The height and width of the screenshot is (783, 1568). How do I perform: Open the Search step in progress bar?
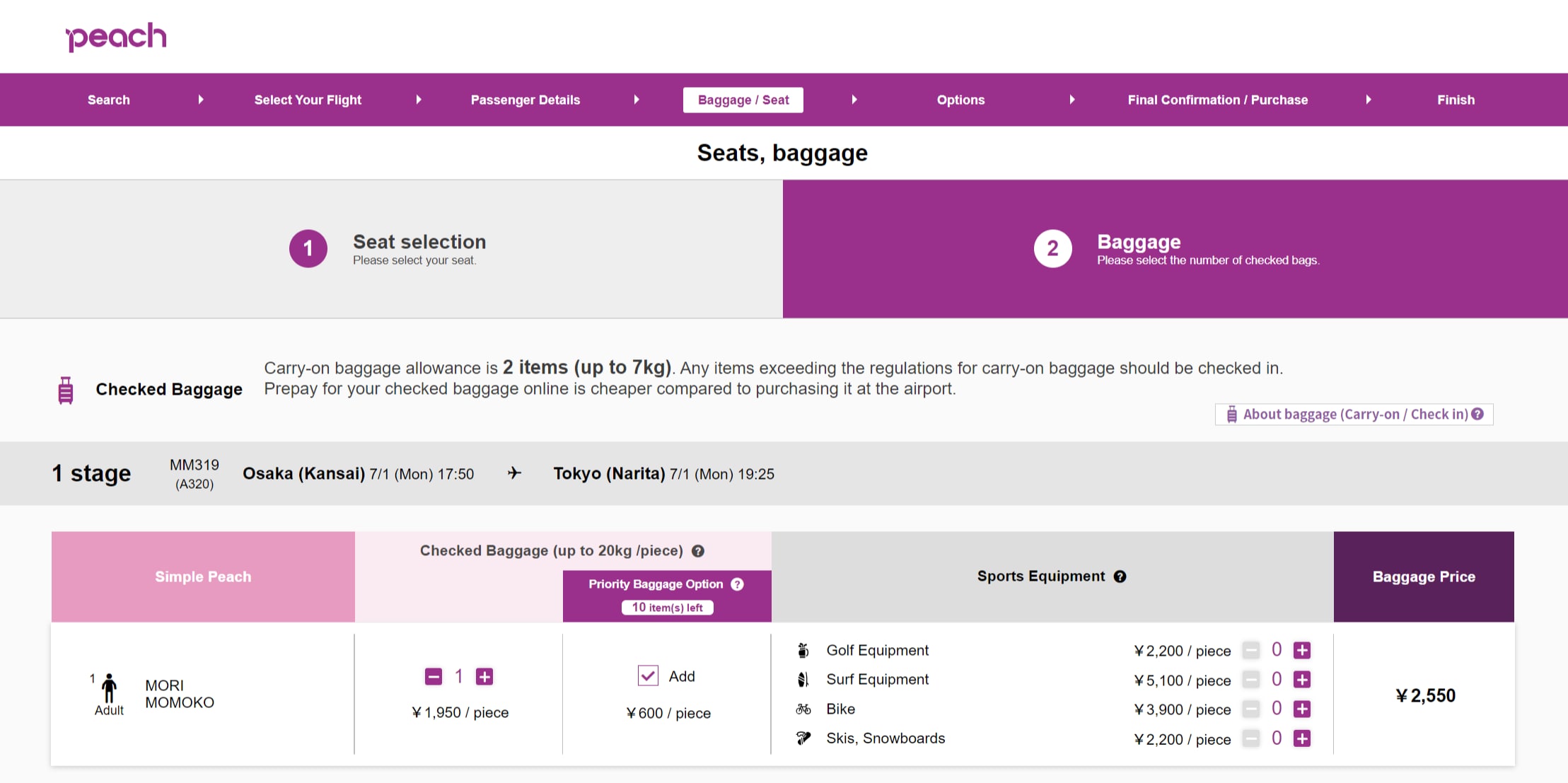pyautogui.click(x=109, y=100)
